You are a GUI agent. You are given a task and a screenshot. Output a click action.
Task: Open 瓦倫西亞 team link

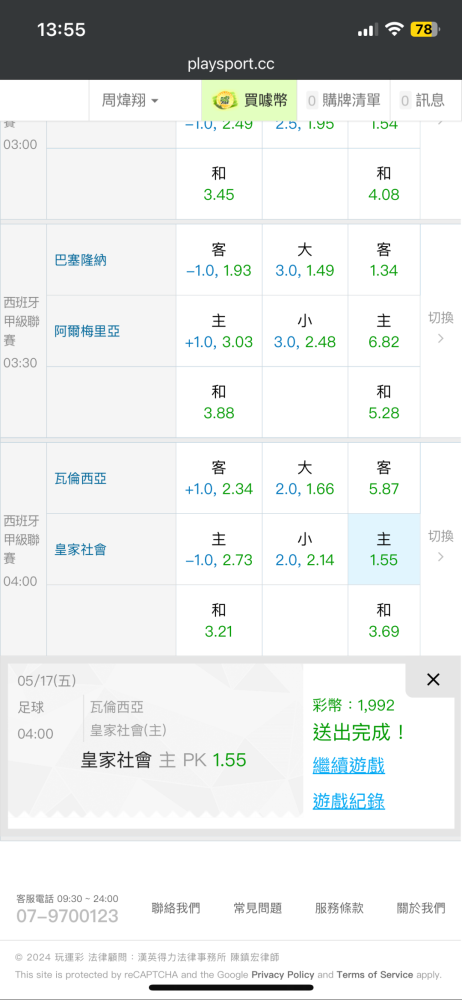pos(80,478)
